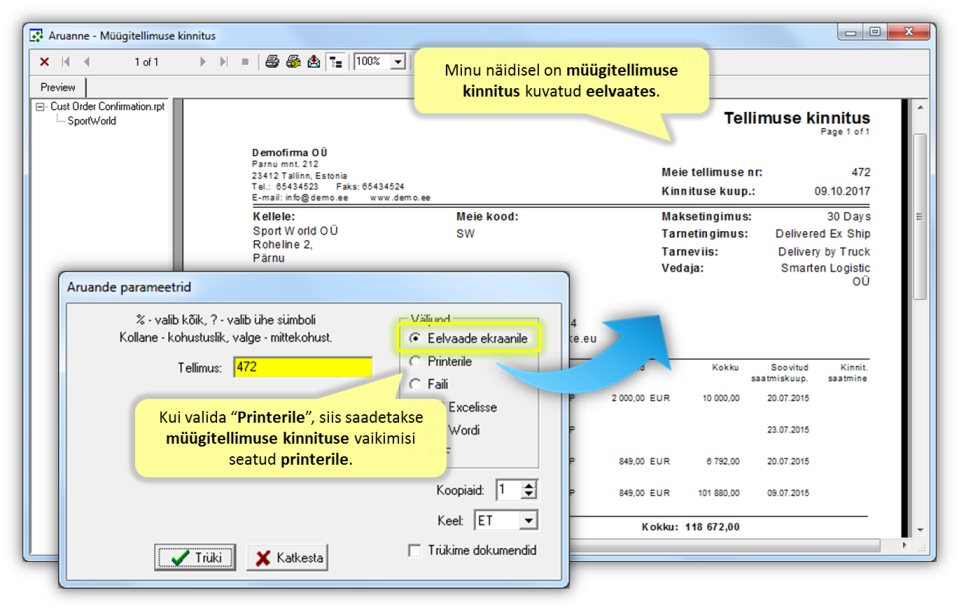Jump to the last report page
959x611 pixels.
point(224,62)
